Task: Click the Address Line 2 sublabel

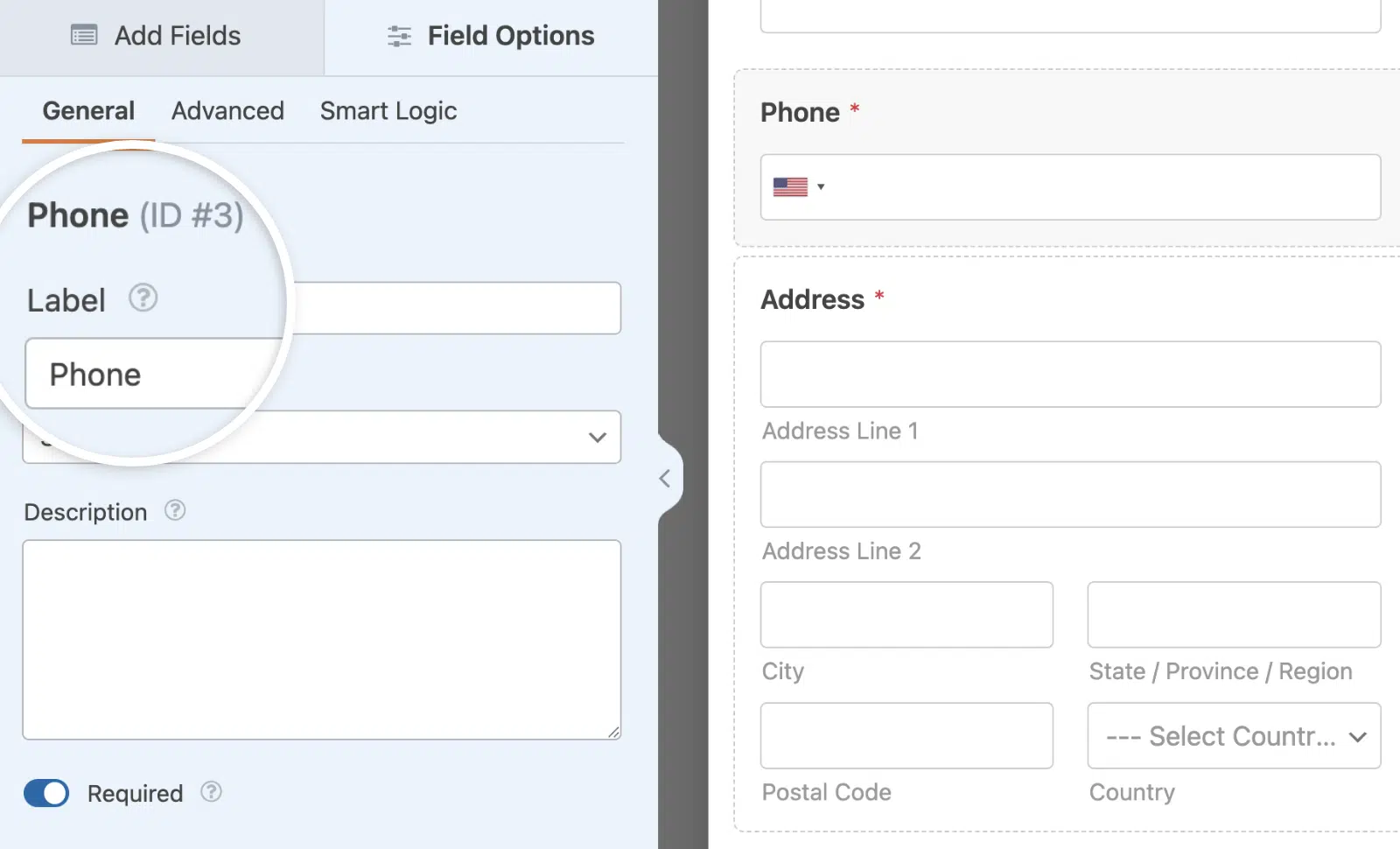Action: (x=841, y=551)
